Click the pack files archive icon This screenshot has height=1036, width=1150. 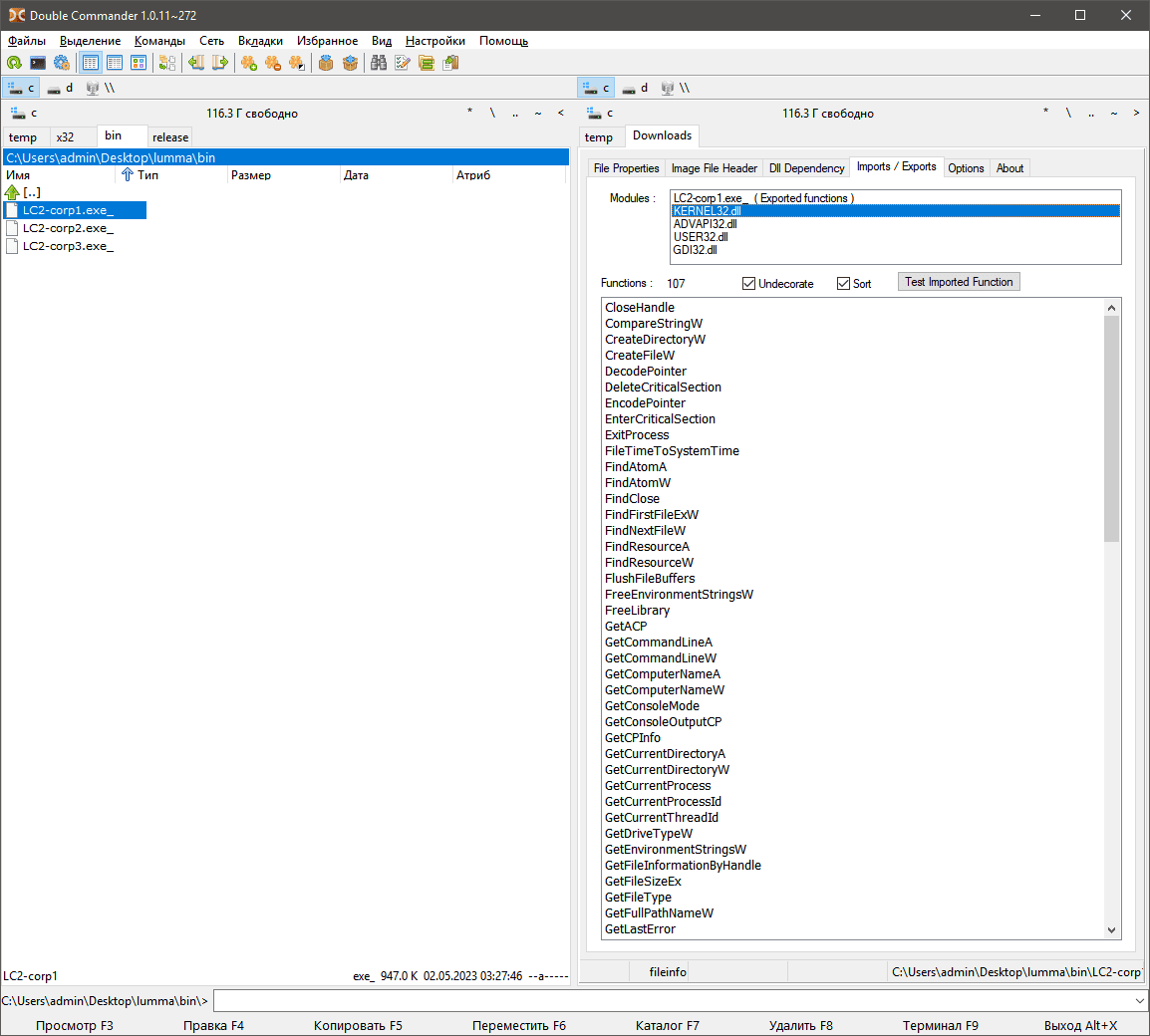[x=326, y=63]
